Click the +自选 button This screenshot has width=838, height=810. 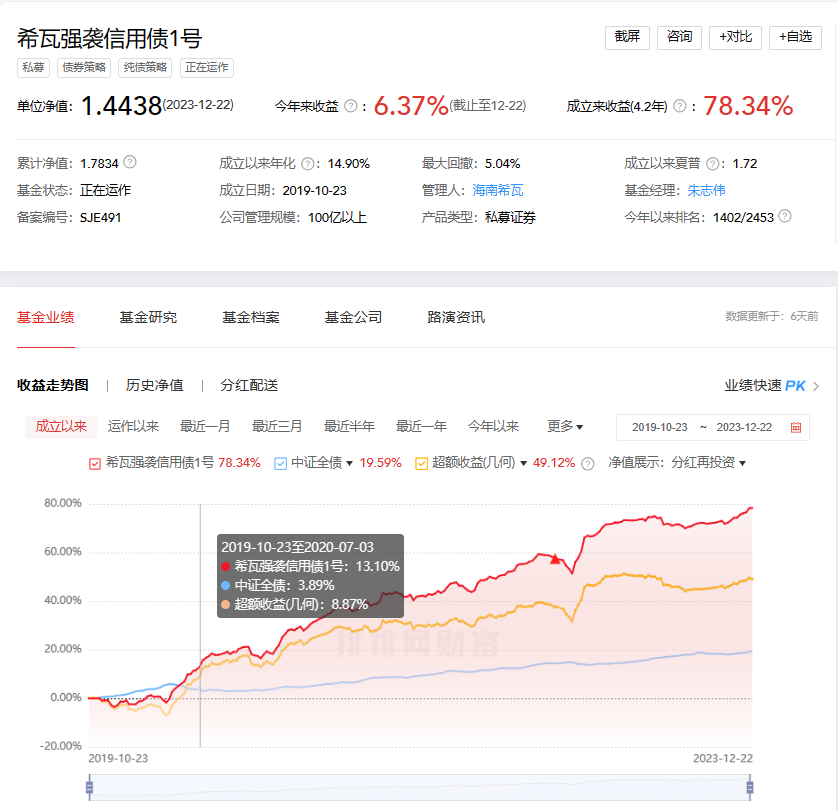coord(795,37)
